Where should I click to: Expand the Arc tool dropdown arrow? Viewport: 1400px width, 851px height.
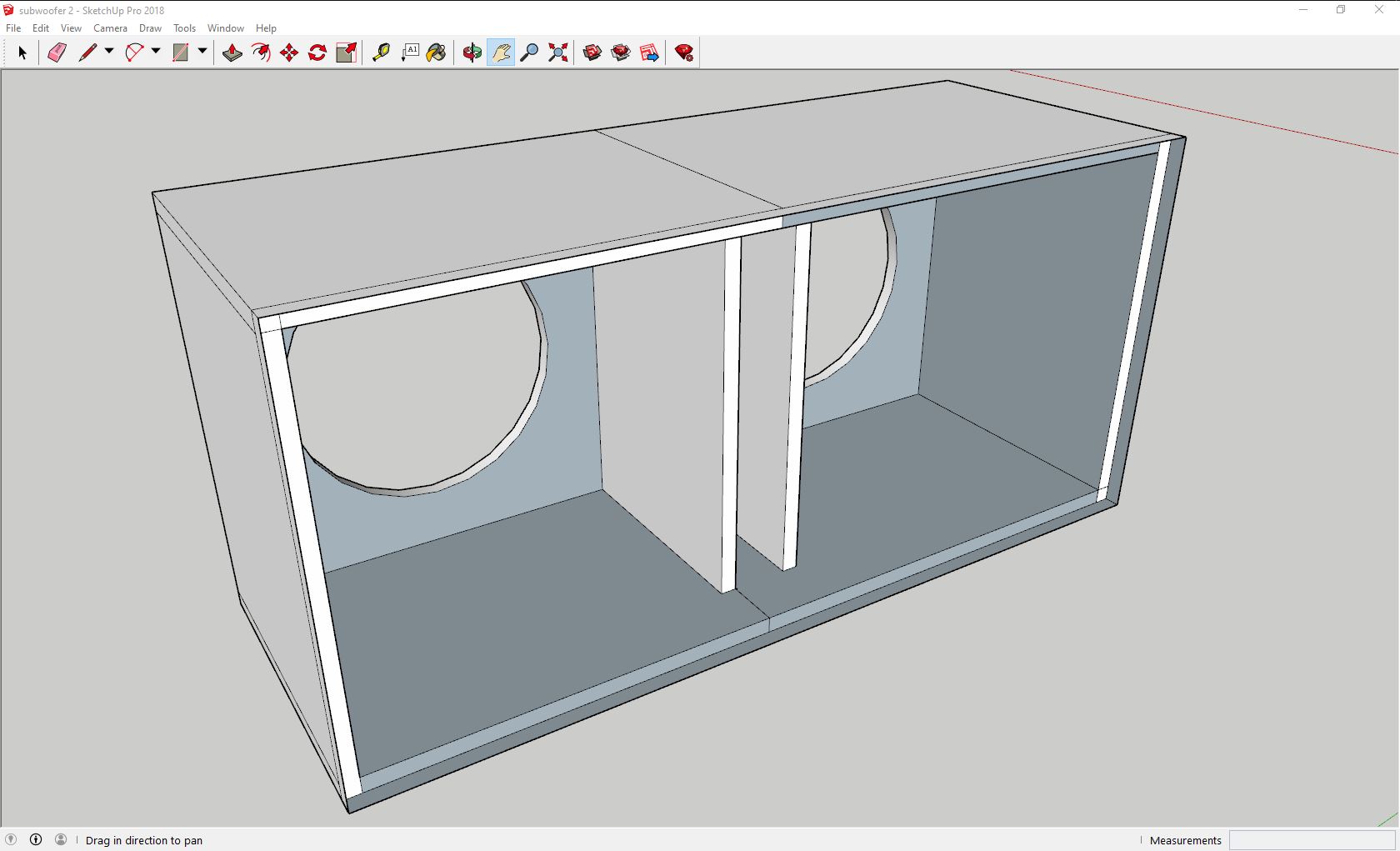click(x=156, y=52)
